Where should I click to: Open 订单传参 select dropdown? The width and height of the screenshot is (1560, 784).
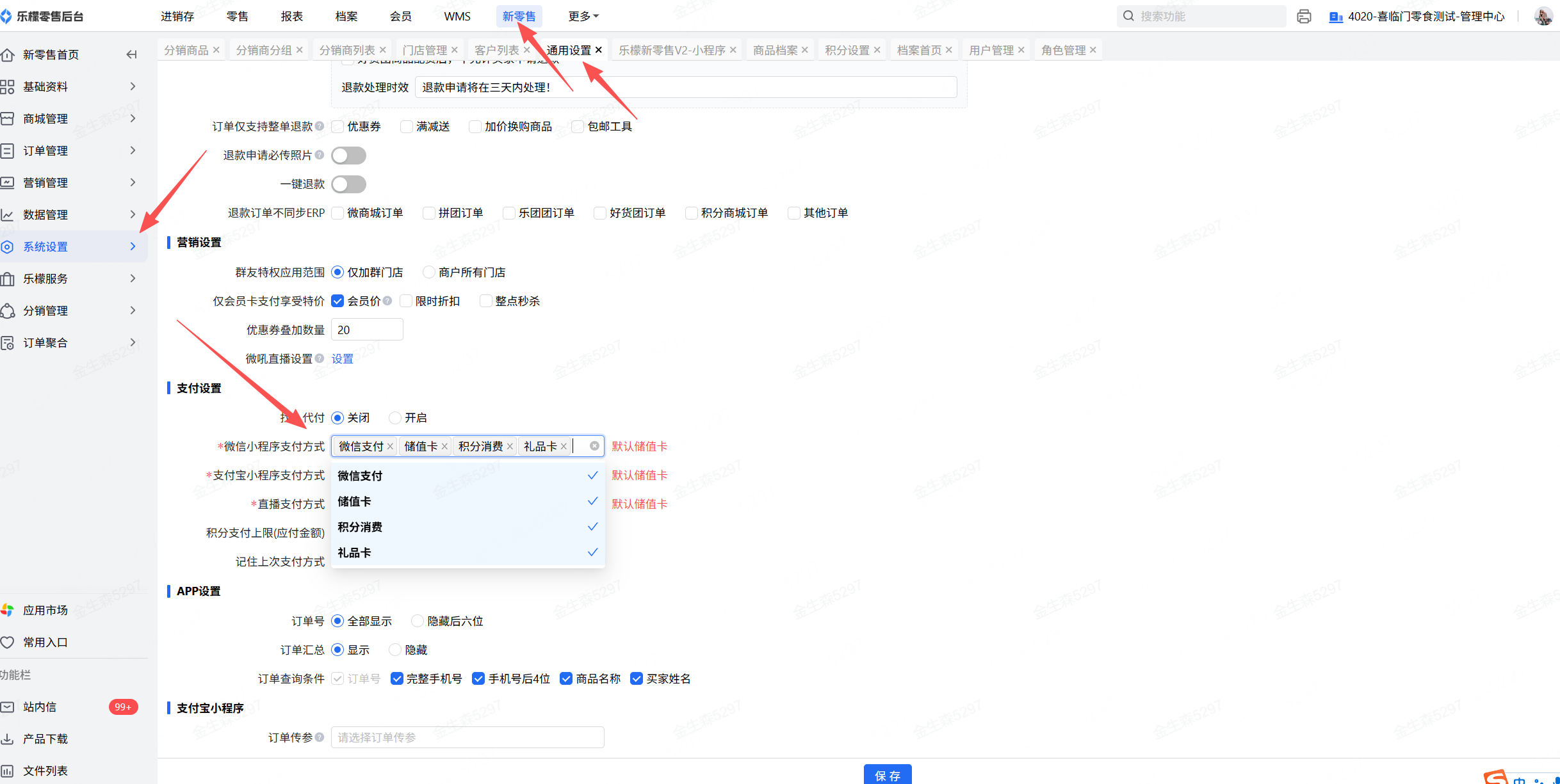click(467, 737)
